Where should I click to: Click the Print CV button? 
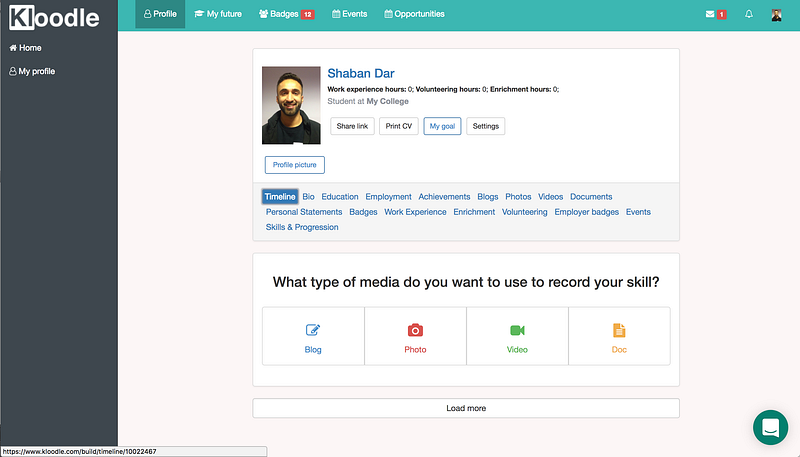(398, 126)
